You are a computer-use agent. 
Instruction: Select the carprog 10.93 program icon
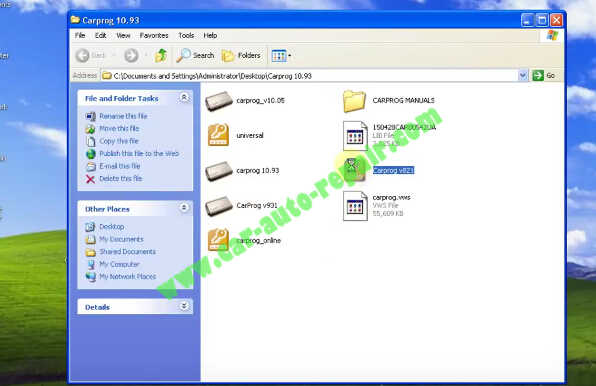click(219, 171)
